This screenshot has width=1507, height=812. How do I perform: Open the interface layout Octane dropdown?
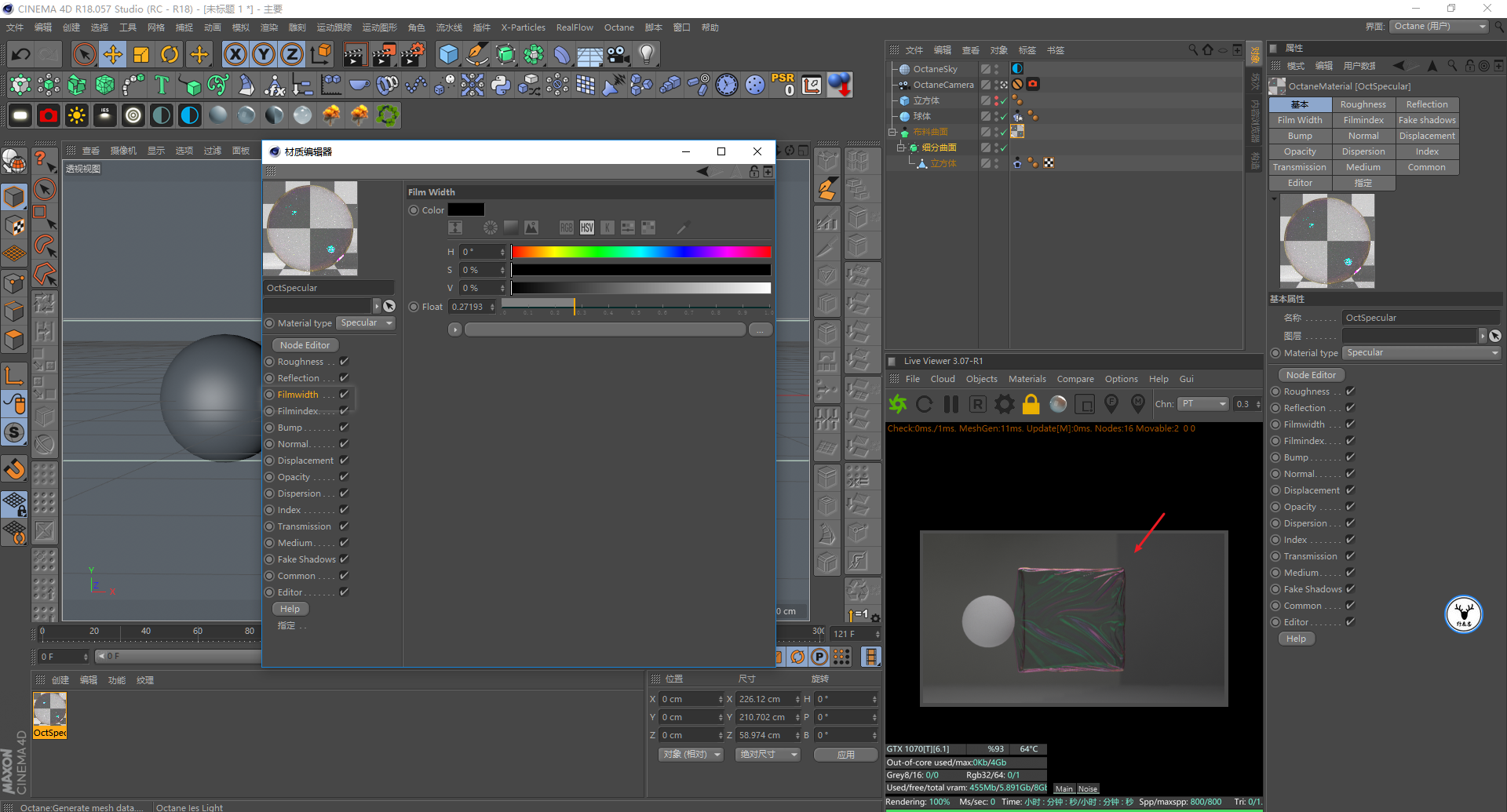(1439, 27)
